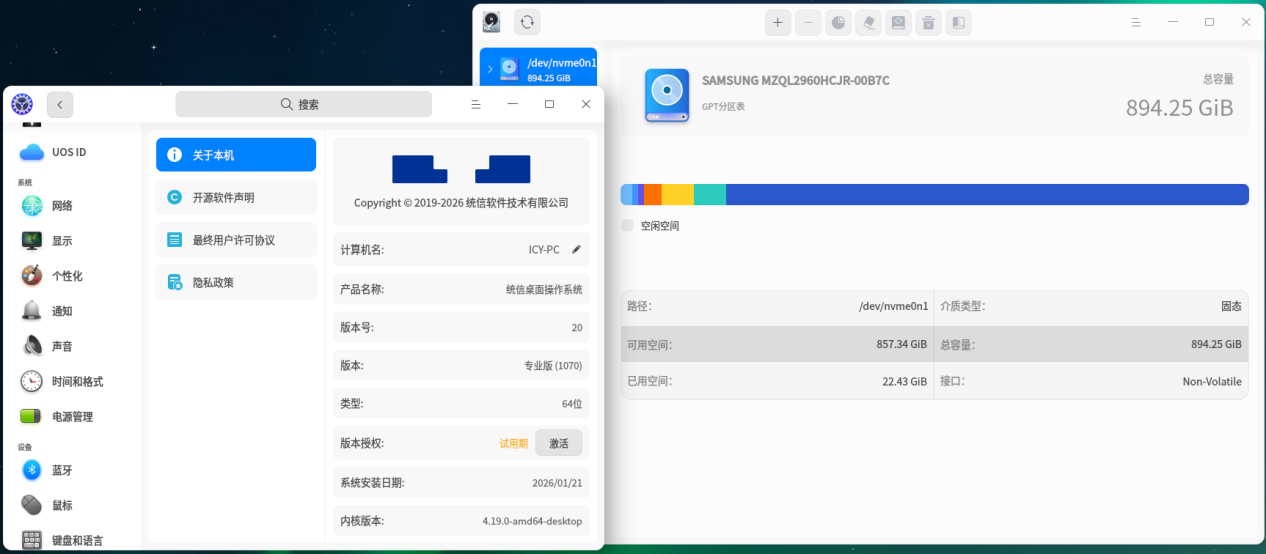Screen dimensions: 1266x554
Task: Click the 激活 (Activate) button
Action: pyautogui.click(x=558, y=443)
